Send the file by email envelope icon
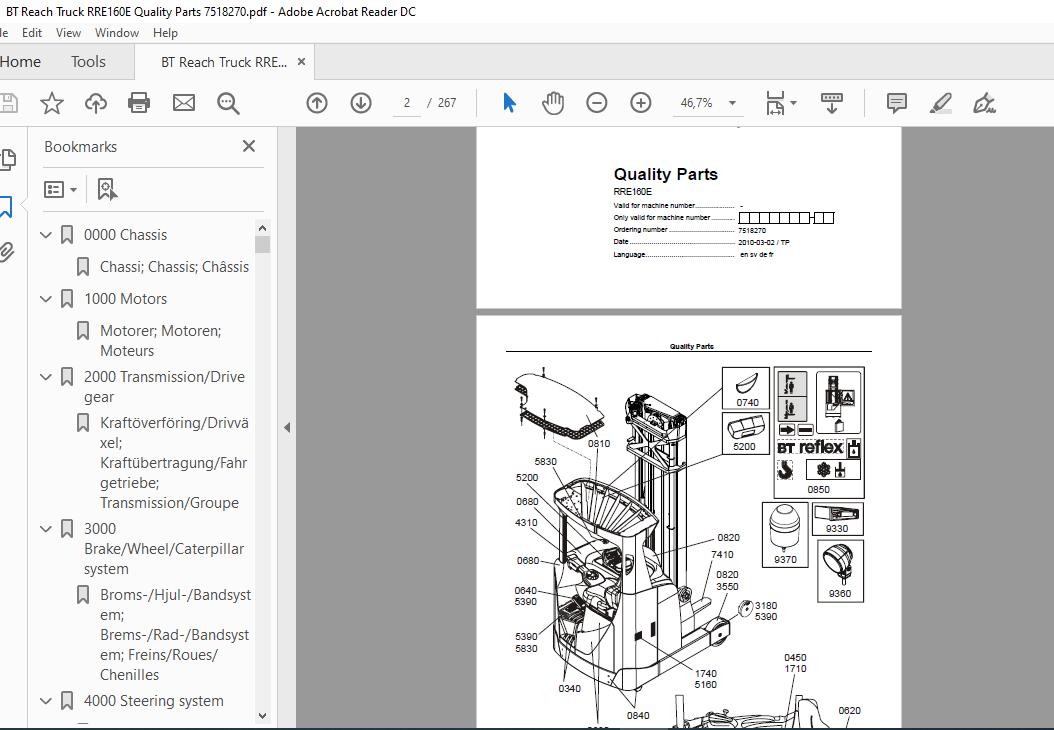The height and width of the screenshot is (730, 1054). 184,103
